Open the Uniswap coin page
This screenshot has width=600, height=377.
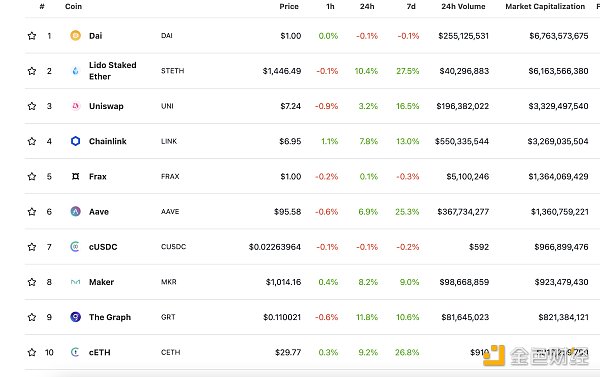click(x=106, y=106)
